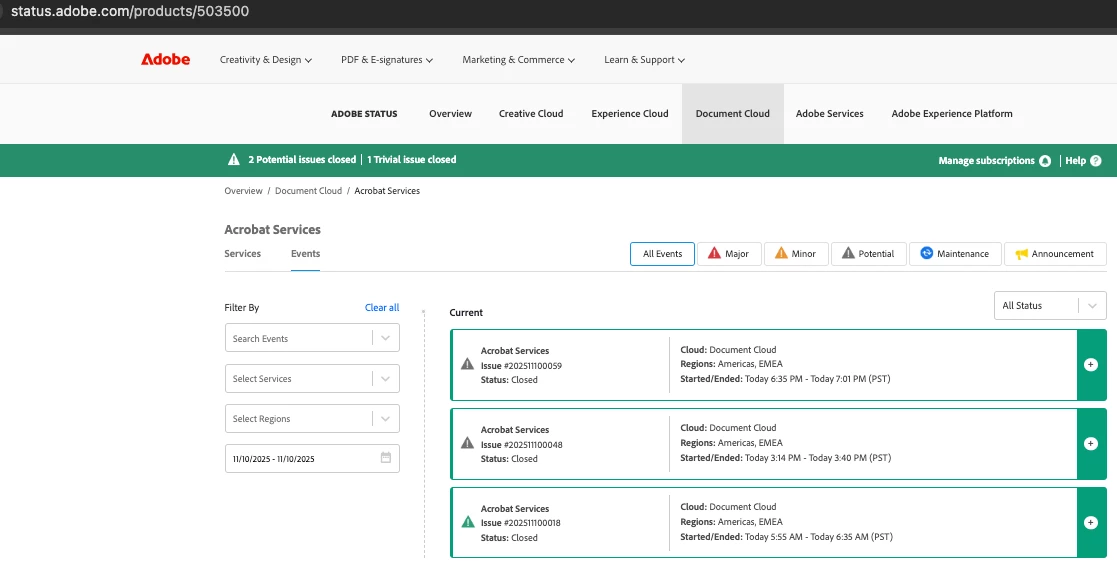Image resolution: width=1117 pixels, height=573 pixels.
Task: Click 'Today 3:14 PM - Today 3:40 PM (PST)' text
Action: [x=818, y=458]
